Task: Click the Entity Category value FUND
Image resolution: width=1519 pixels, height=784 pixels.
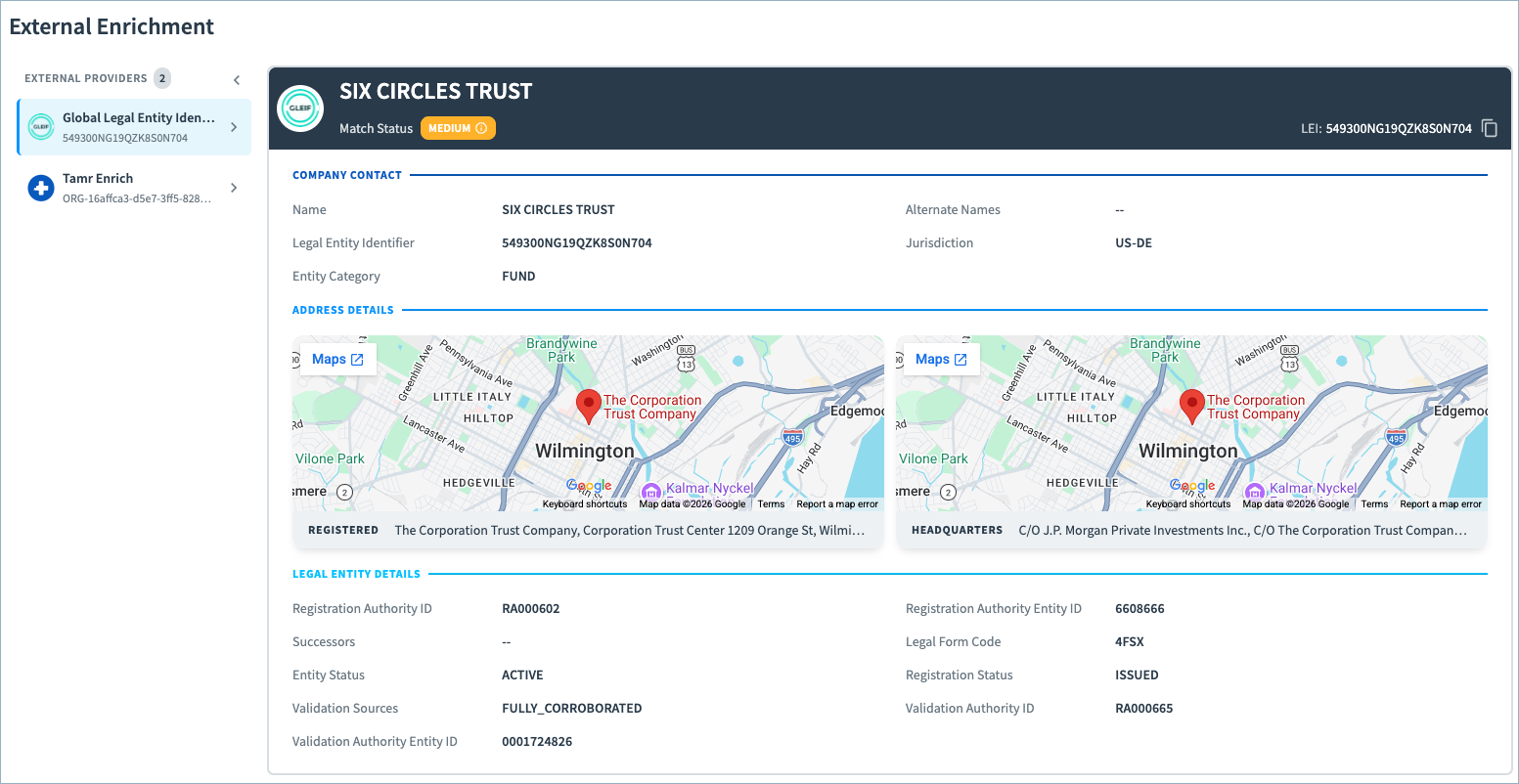Action: pos(518,276)
